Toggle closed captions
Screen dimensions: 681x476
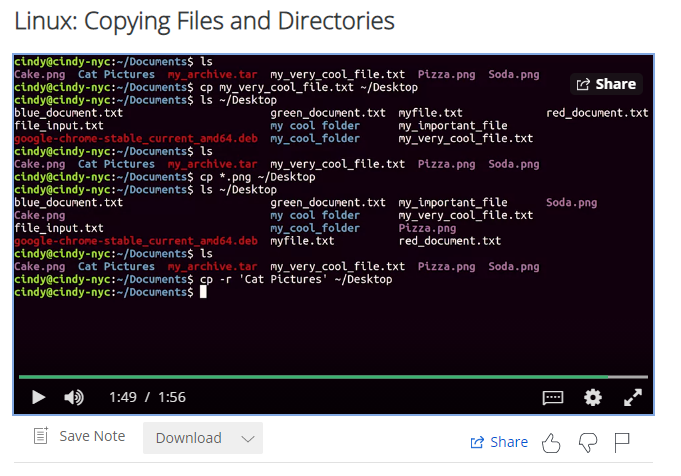click(x=553, y=397)
